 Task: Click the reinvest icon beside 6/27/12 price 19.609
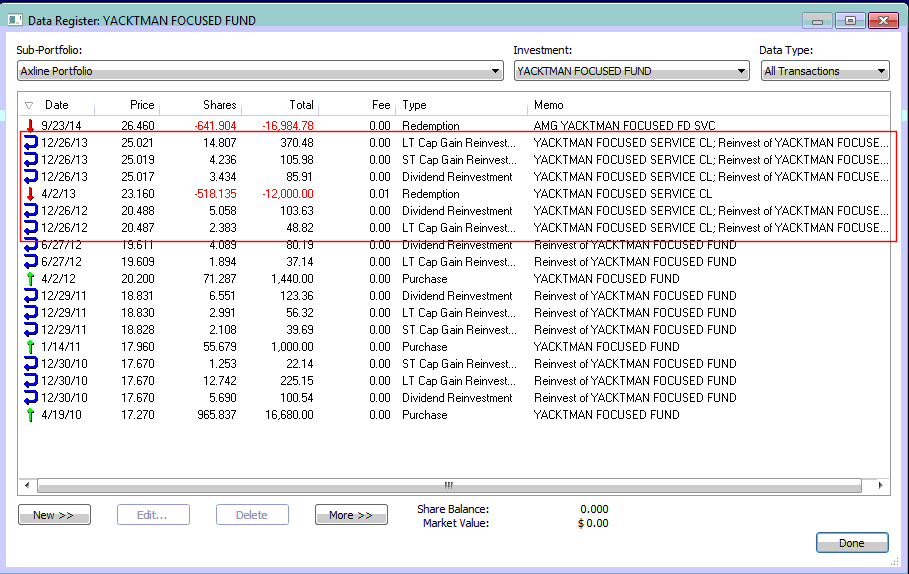[31, 261]
